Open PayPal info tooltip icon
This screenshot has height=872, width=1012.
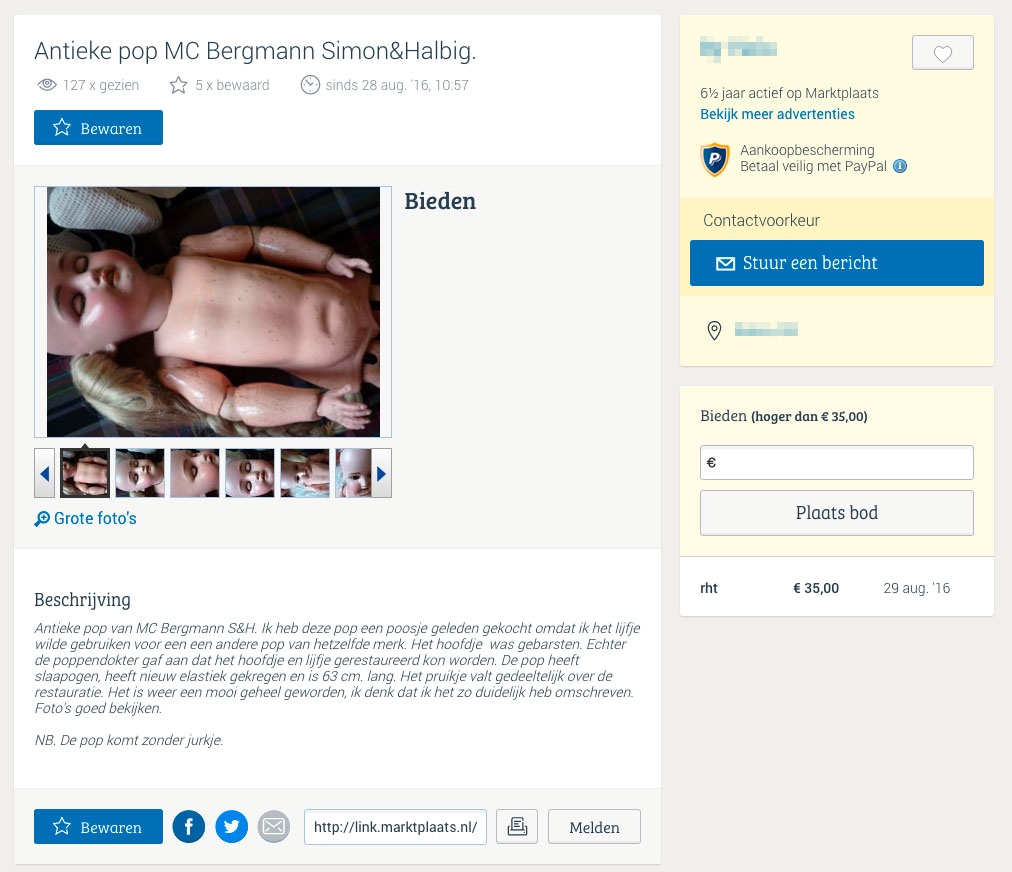(900, 167)
